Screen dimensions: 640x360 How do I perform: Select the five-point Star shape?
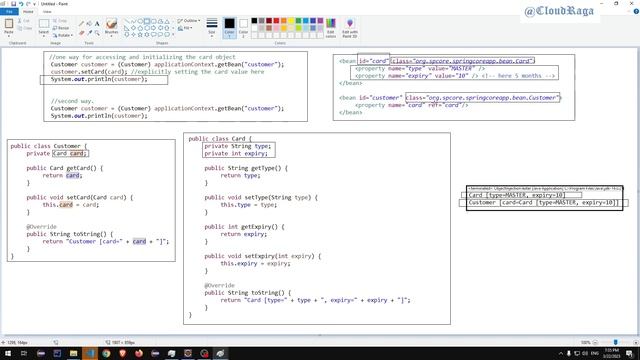(140, 35)
